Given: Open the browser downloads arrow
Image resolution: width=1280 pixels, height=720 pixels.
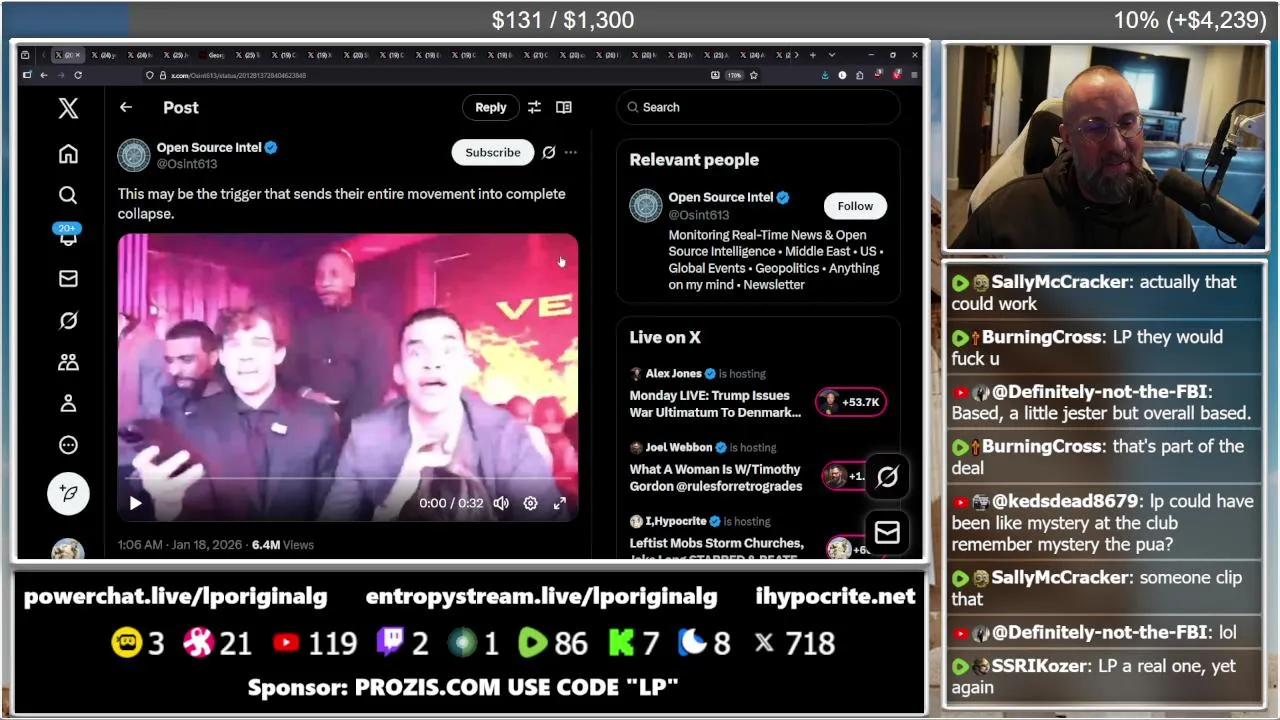Looking at the screenshot, I should (825, 75).
